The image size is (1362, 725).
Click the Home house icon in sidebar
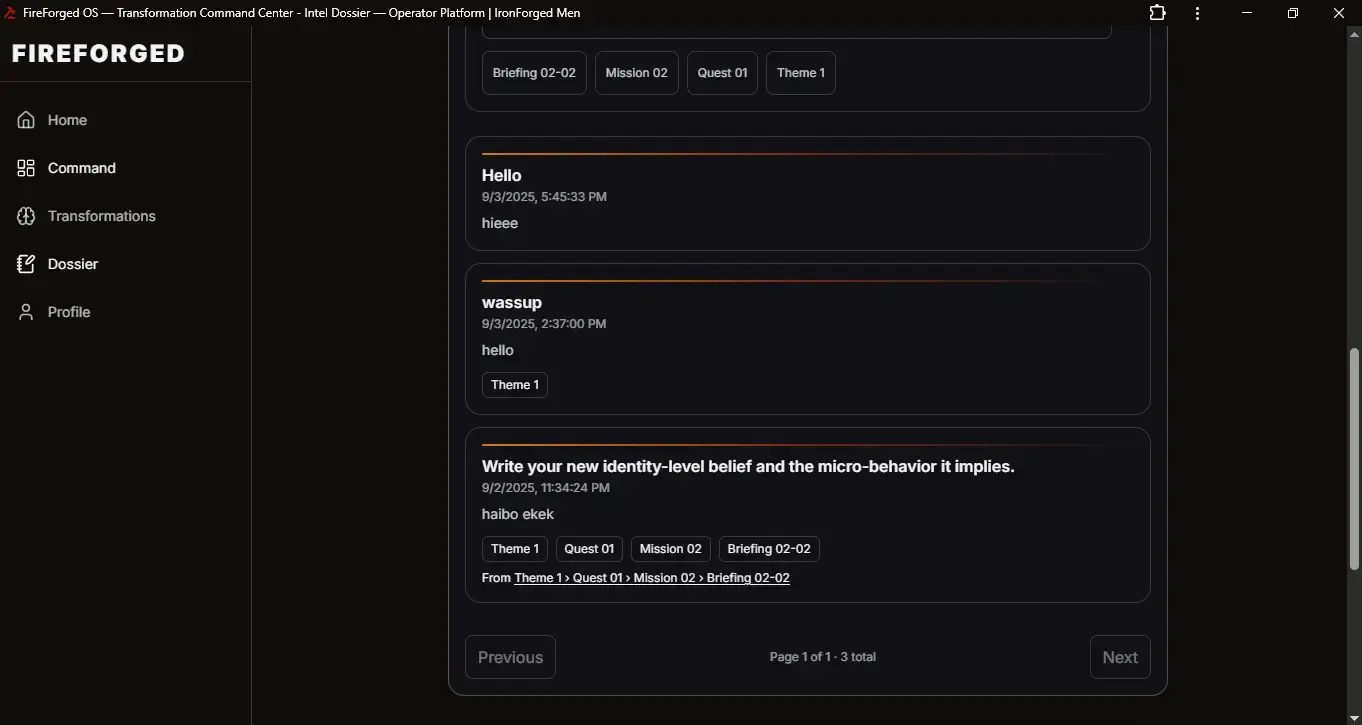pyautogui.click(x=26, y=120)
